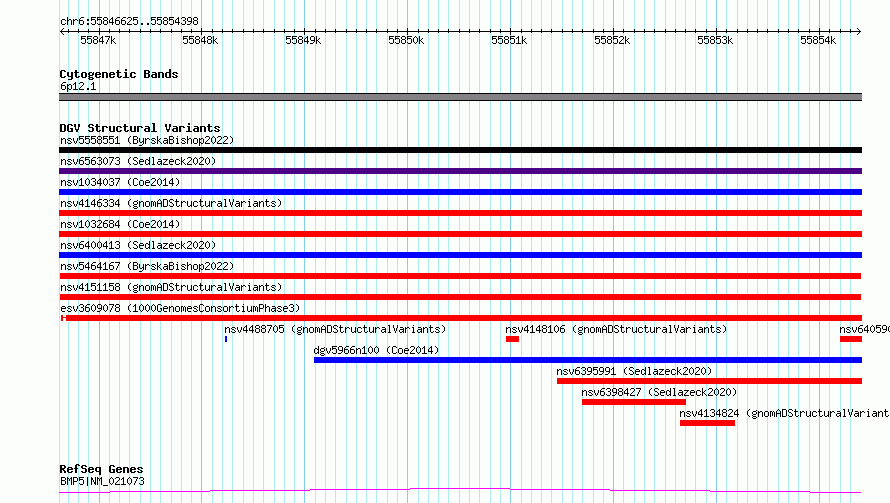
Task: Click the nsv4151158 (gnomADStructuralVariants) label
Action: pos(171,287)
